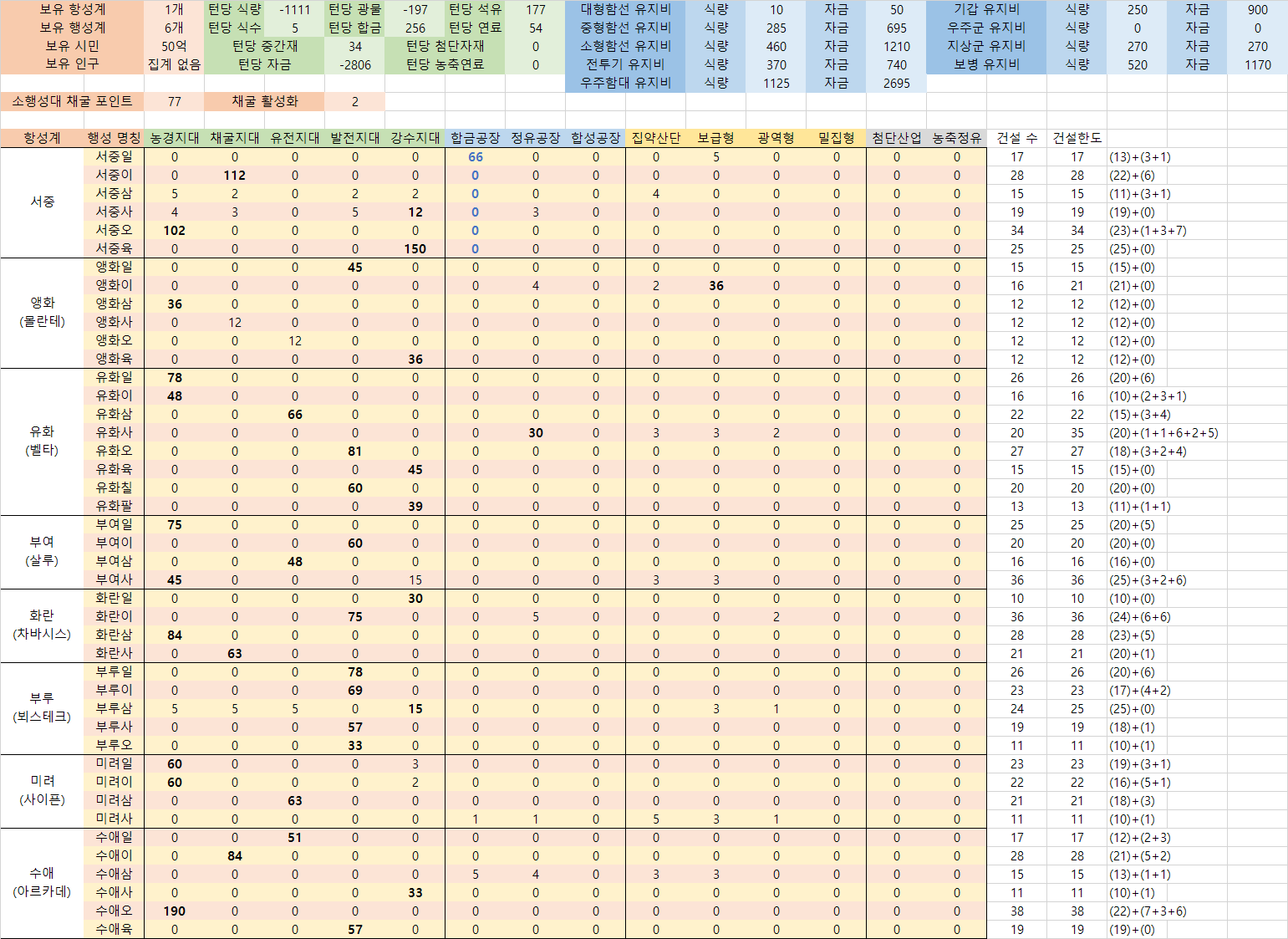The width and height of the screenshot is (1288, 939).
Task: Click the merged 수애 (아르카데) system cell
Action: coord(42,882)
